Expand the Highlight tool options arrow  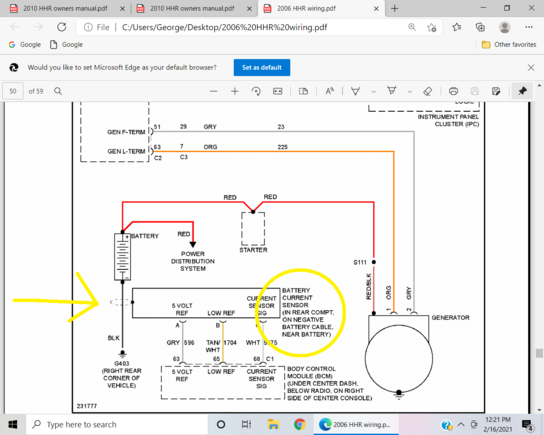point(410,92)
